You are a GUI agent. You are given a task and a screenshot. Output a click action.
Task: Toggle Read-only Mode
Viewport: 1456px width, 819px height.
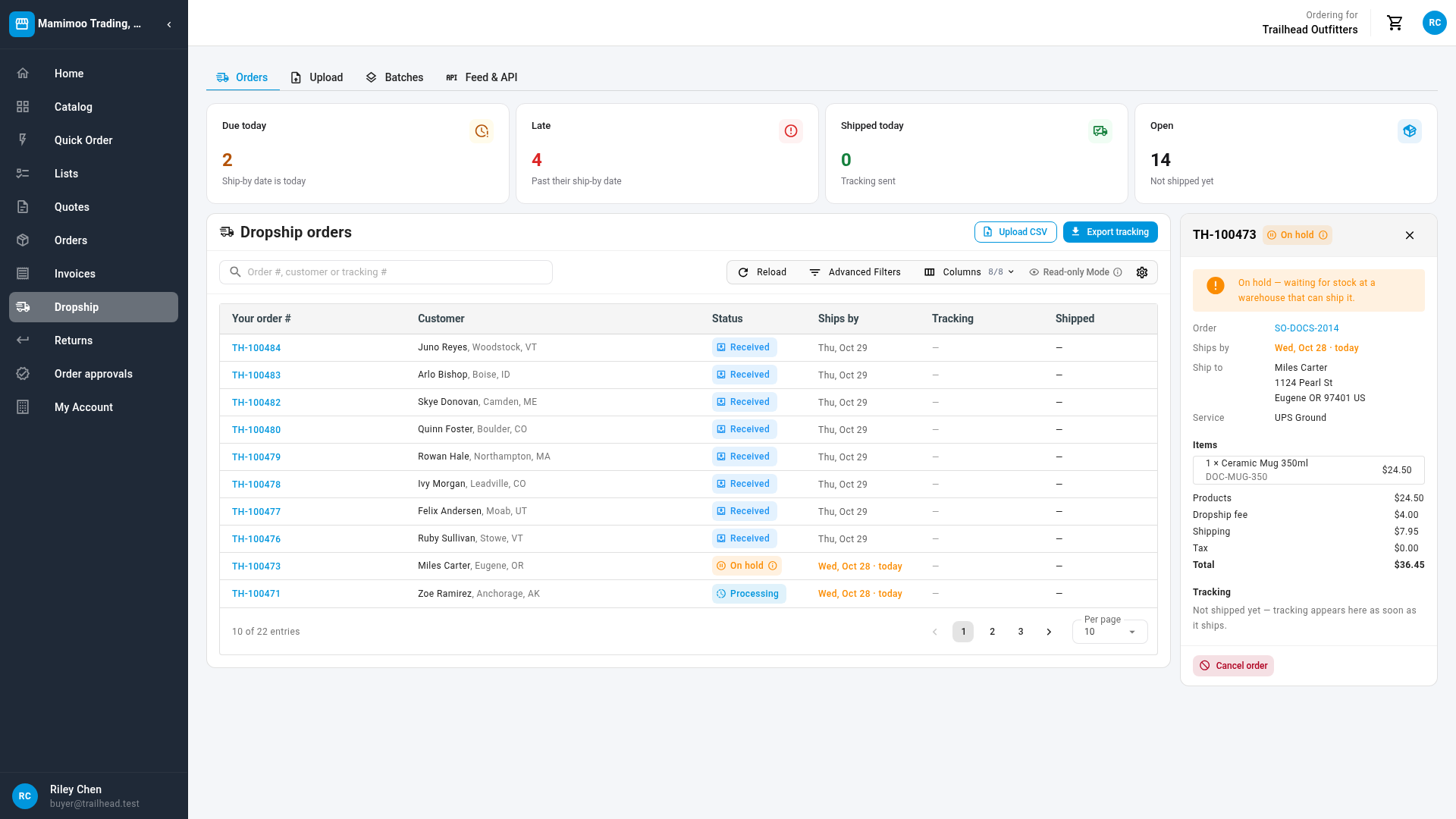click(x=1069, y=272)
